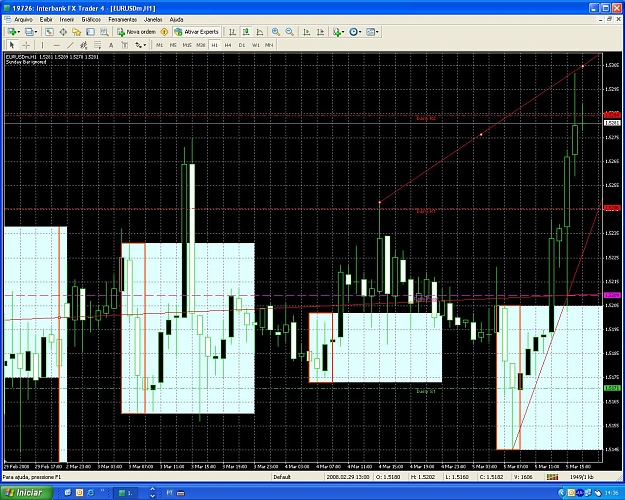This screenshot has width=625, height=500.
Task: Open the arrows objects icon
Action: [x=138, y=45]
